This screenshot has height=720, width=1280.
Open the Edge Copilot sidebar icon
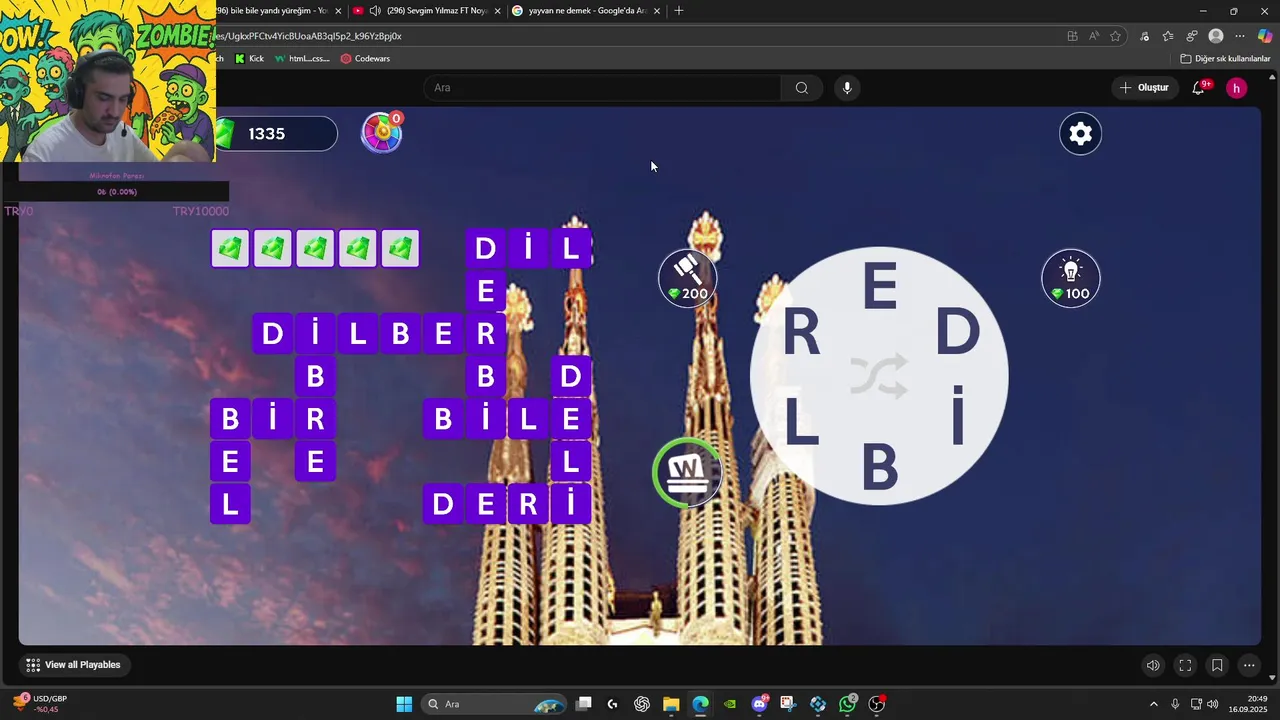(1265, 36)
